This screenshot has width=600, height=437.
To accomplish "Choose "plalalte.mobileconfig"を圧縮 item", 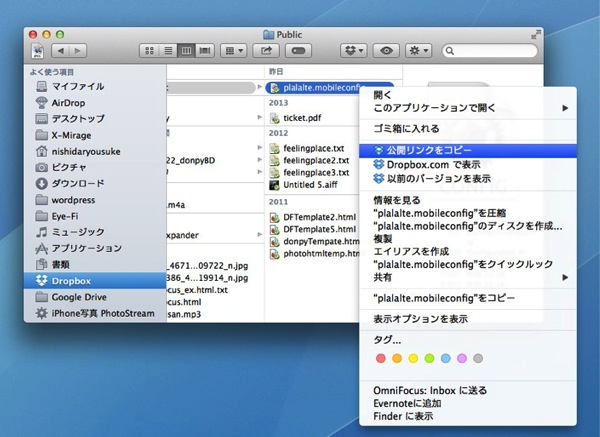I will point(468,213).
